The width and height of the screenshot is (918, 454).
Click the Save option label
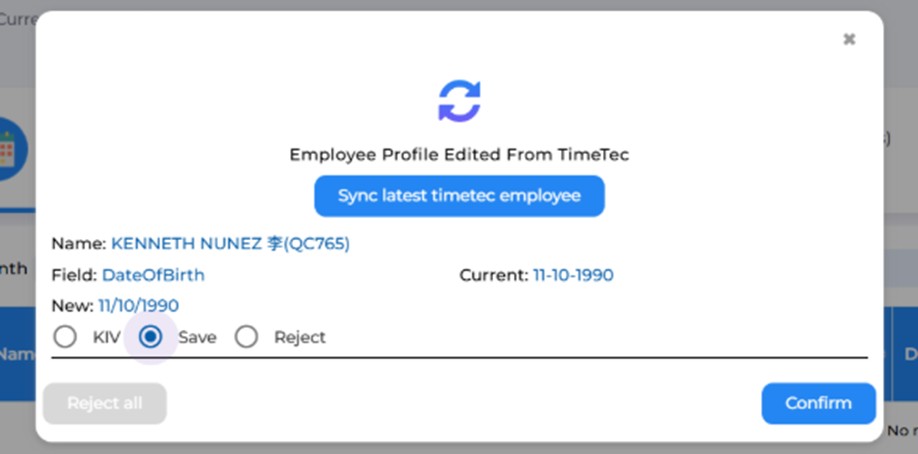[197, 337]
